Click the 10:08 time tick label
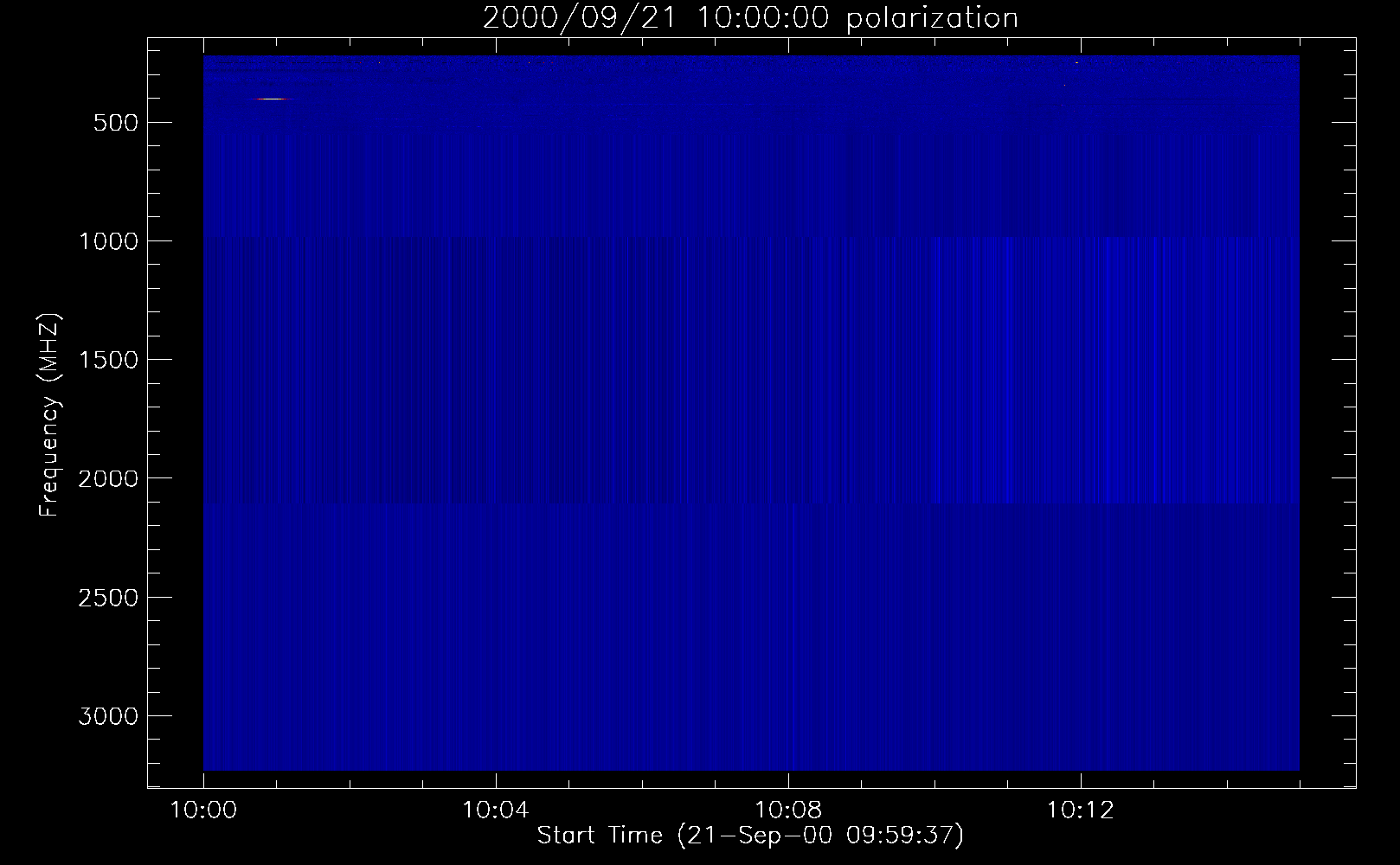 pyautogui.click(x=788, y=811)
